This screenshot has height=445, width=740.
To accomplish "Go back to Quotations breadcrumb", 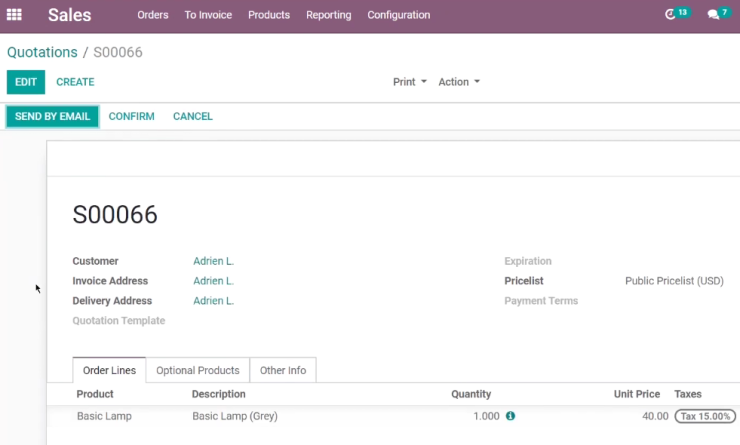I will [x=42, y=52].
